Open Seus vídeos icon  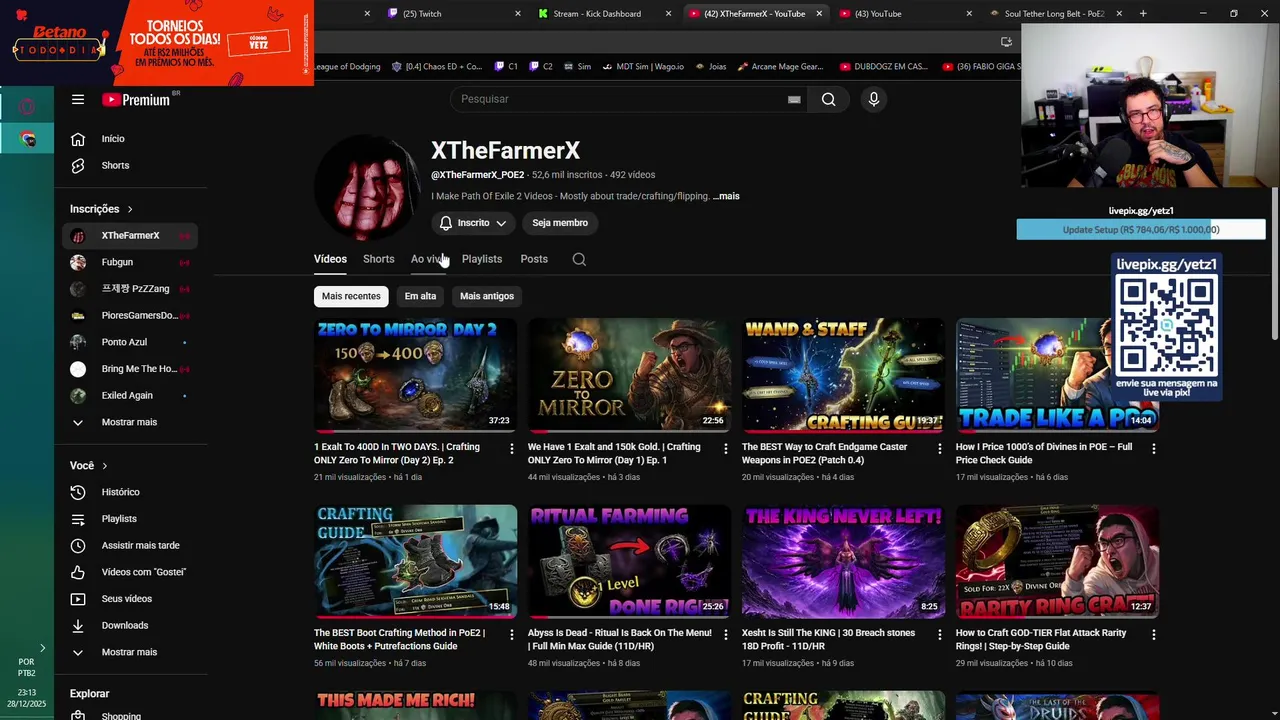[x=78, y=599]
